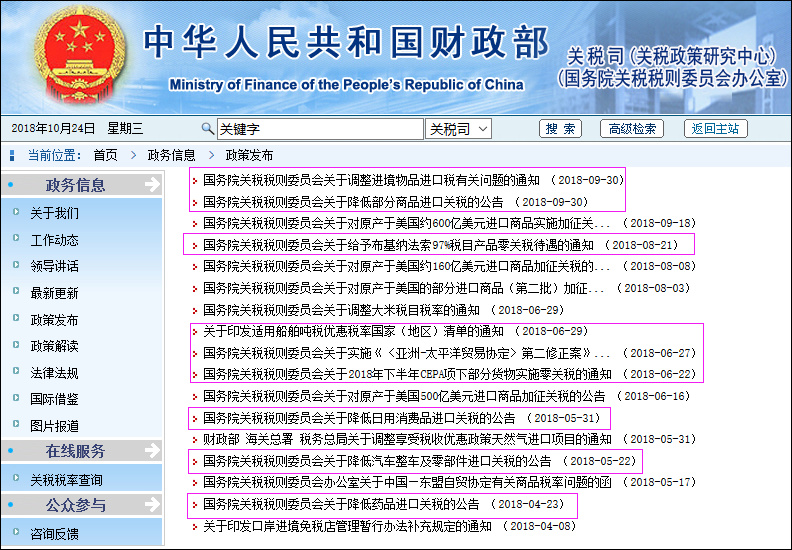Open notice on 调整大米税目税率
The width and height of the screenshot is (792, 550).
pos(341,310)
